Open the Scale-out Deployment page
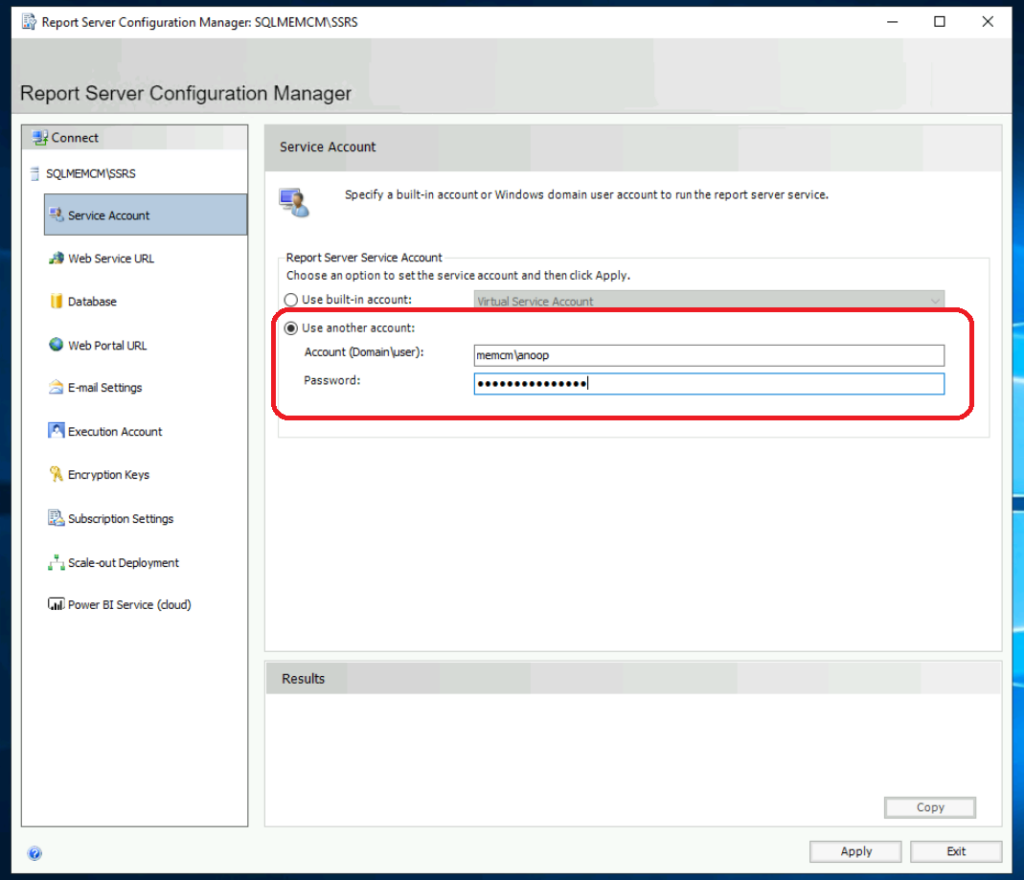Image resolution: width=1024 pixels, height=880 pixels. (x=123, y=563)
